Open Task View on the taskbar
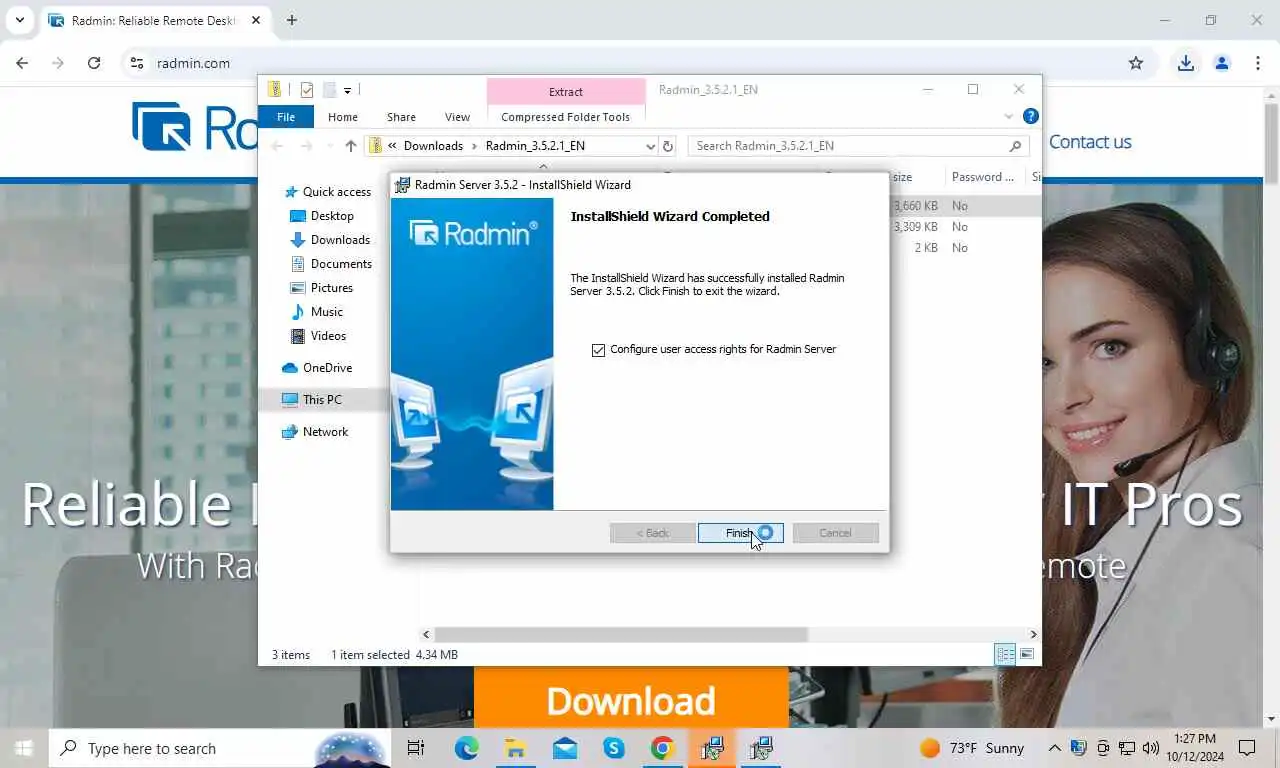This screenshot has width=1280, height=768. [x=416, y=748]
